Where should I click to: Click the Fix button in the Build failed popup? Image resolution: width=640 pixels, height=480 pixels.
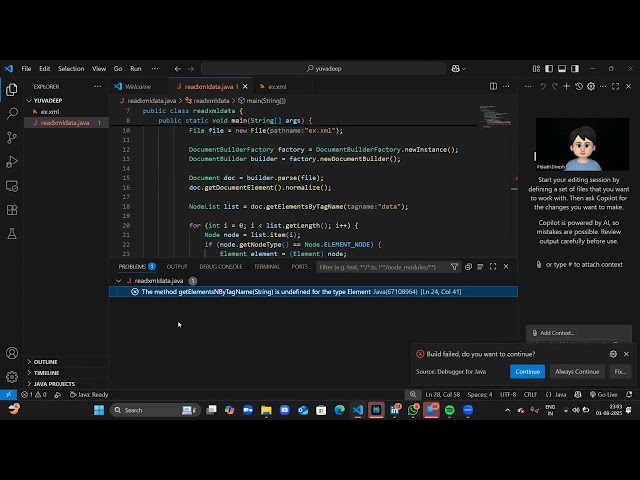(620, 371)
